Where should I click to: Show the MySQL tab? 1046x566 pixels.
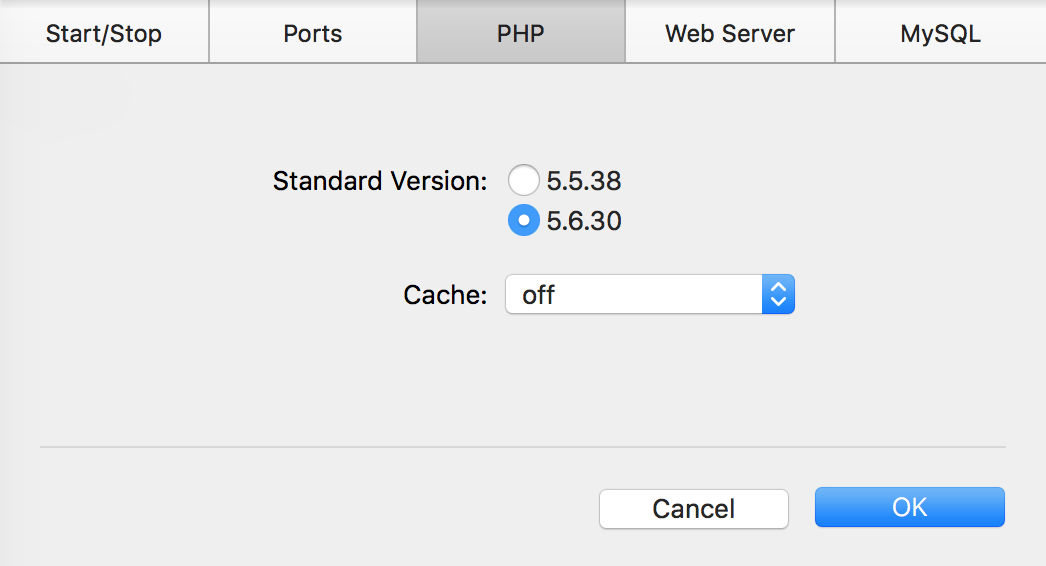(x=940, y=33)
